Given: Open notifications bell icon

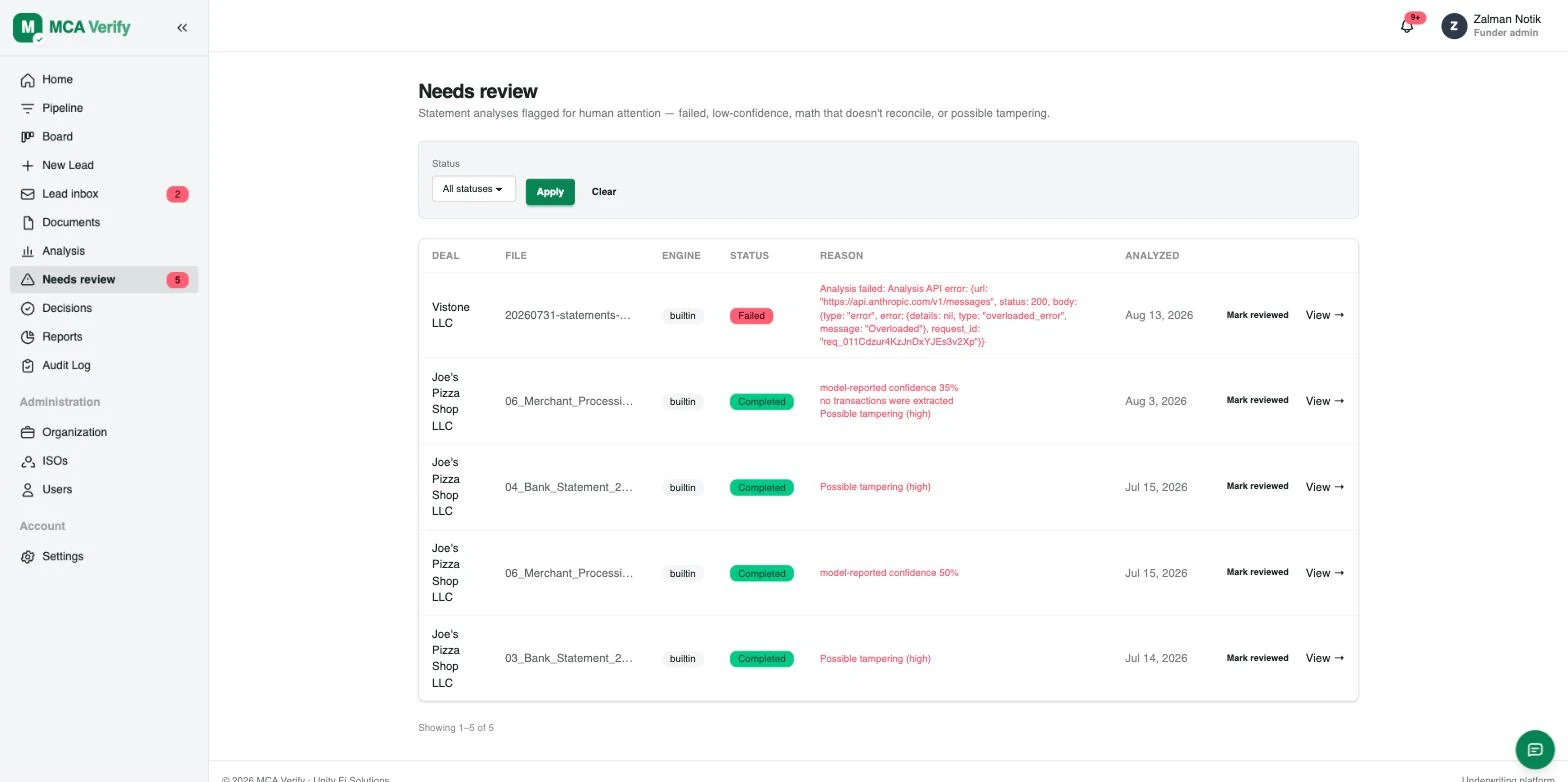Looking at the screenshot, I should point(1407,26).
